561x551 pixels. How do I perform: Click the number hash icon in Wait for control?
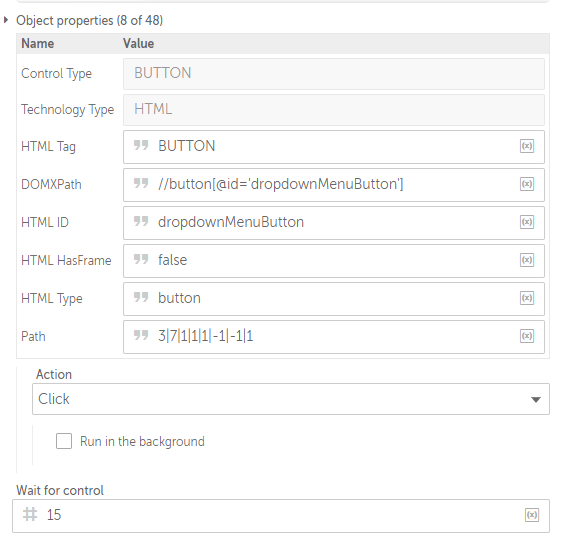point(30,515)
